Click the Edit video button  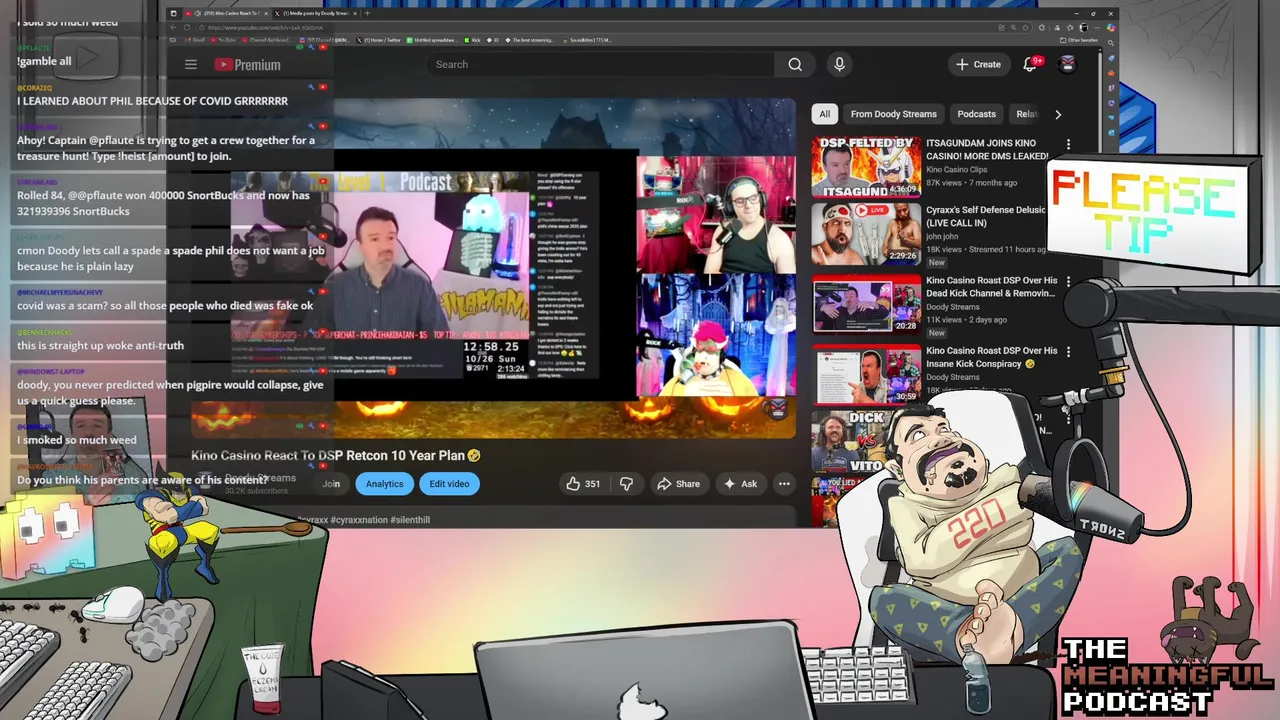449,484
